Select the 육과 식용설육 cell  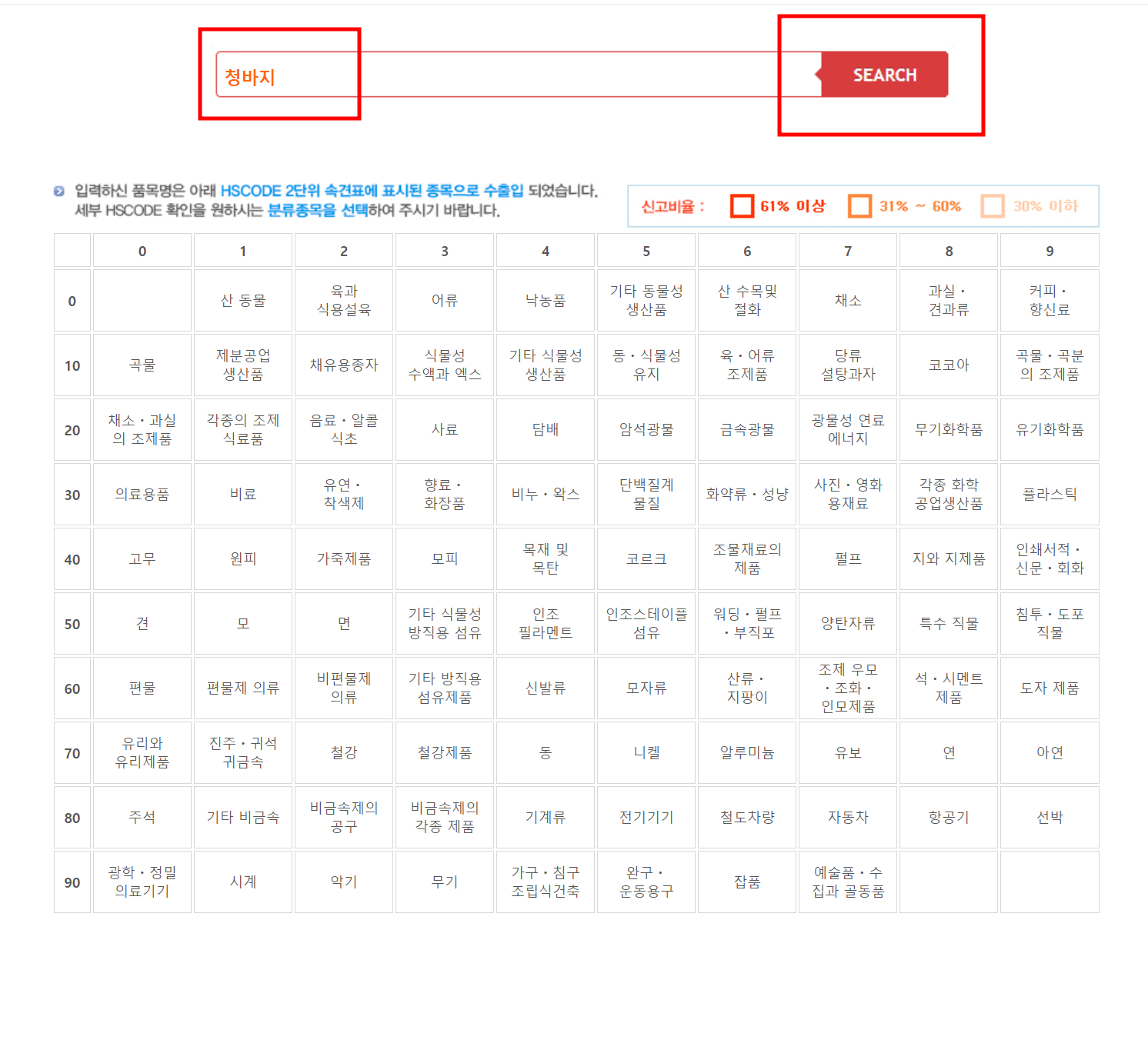[344, 301]
